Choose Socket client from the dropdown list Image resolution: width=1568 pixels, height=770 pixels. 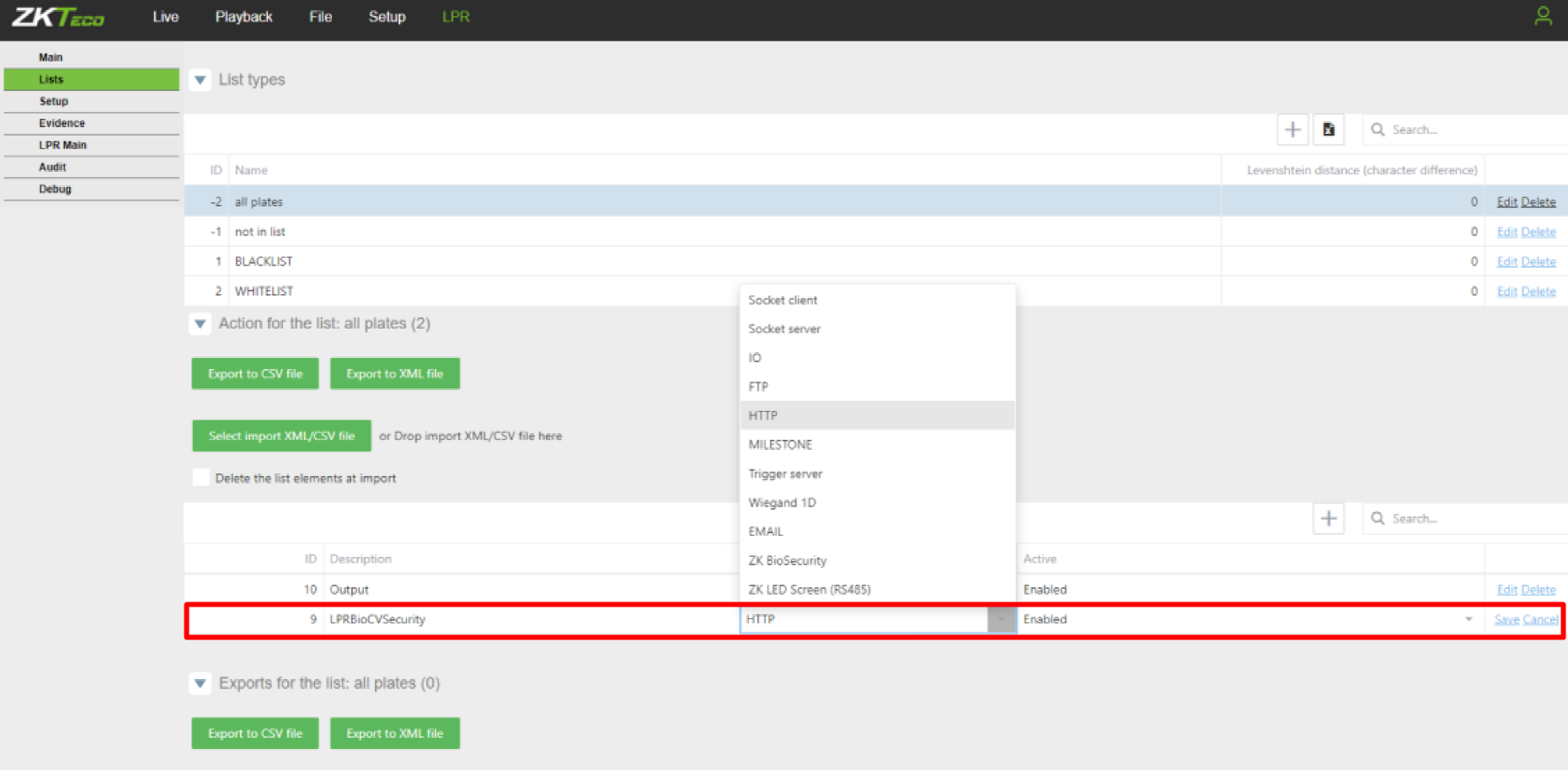pyautogui.click(x=877, y=300)
